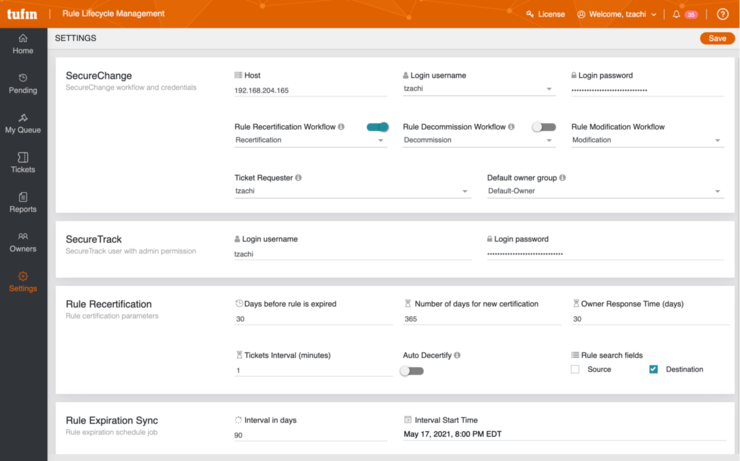
Task: Click the Default owner group info icon
Action: point(563,178)
